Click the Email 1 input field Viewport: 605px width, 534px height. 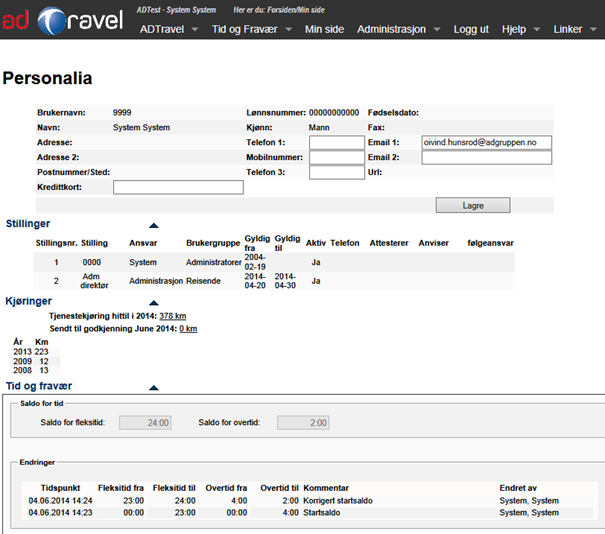click(486, 143)
